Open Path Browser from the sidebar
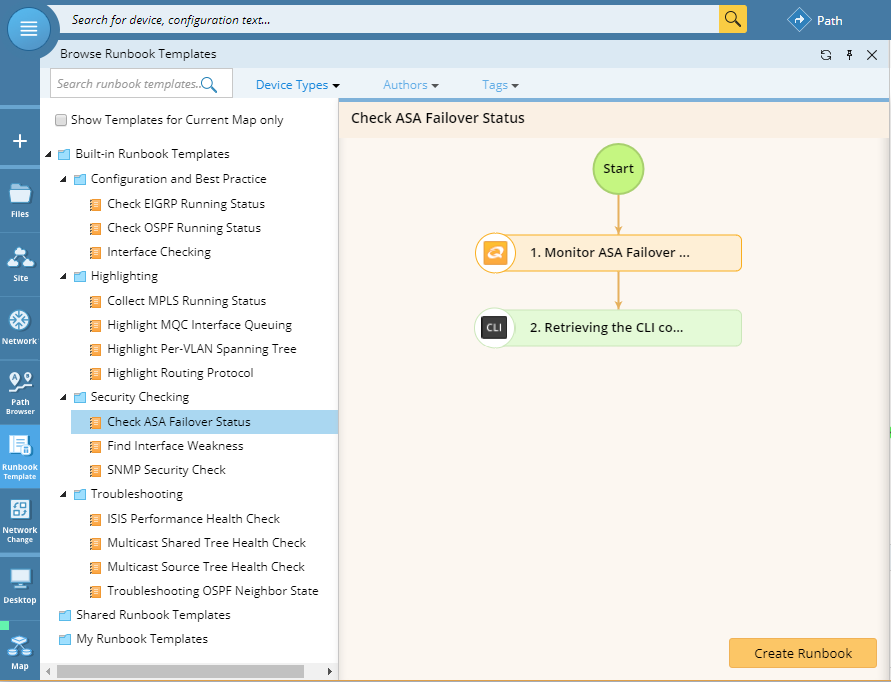Screen dimensions: 891x682 coord(20,391)
